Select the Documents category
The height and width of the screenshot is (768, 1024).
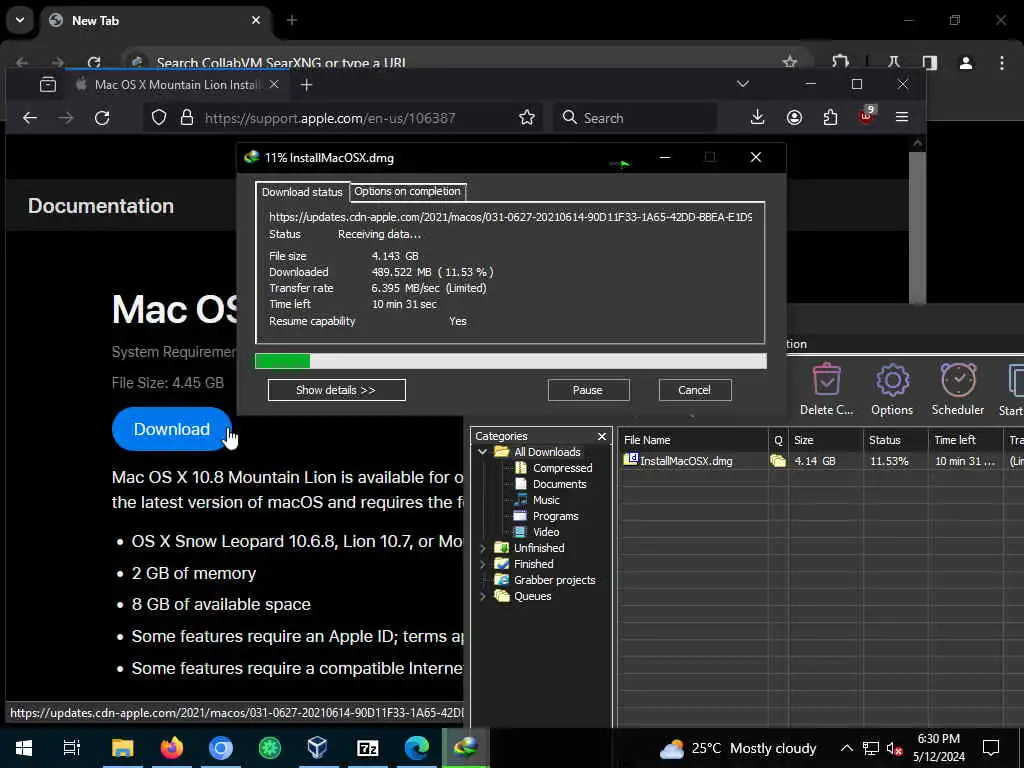(x=560, y=484)
